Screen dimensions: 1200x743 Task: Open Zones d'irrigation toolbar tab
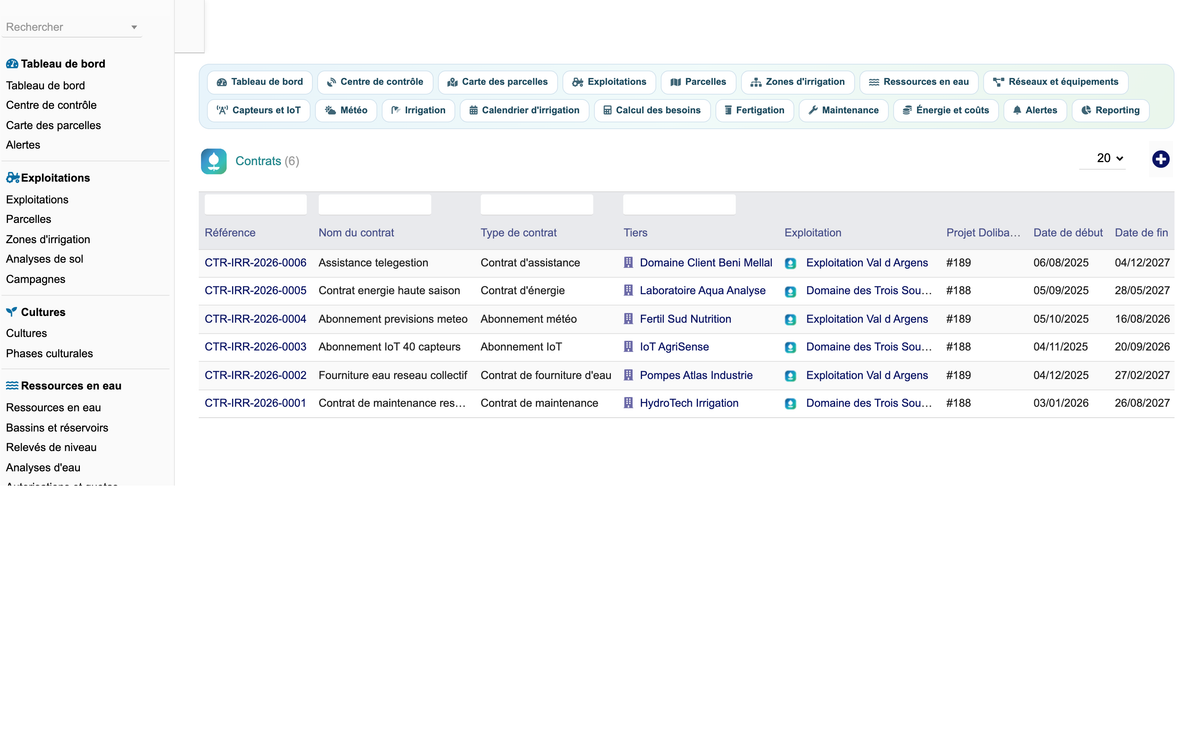[798, 82]
